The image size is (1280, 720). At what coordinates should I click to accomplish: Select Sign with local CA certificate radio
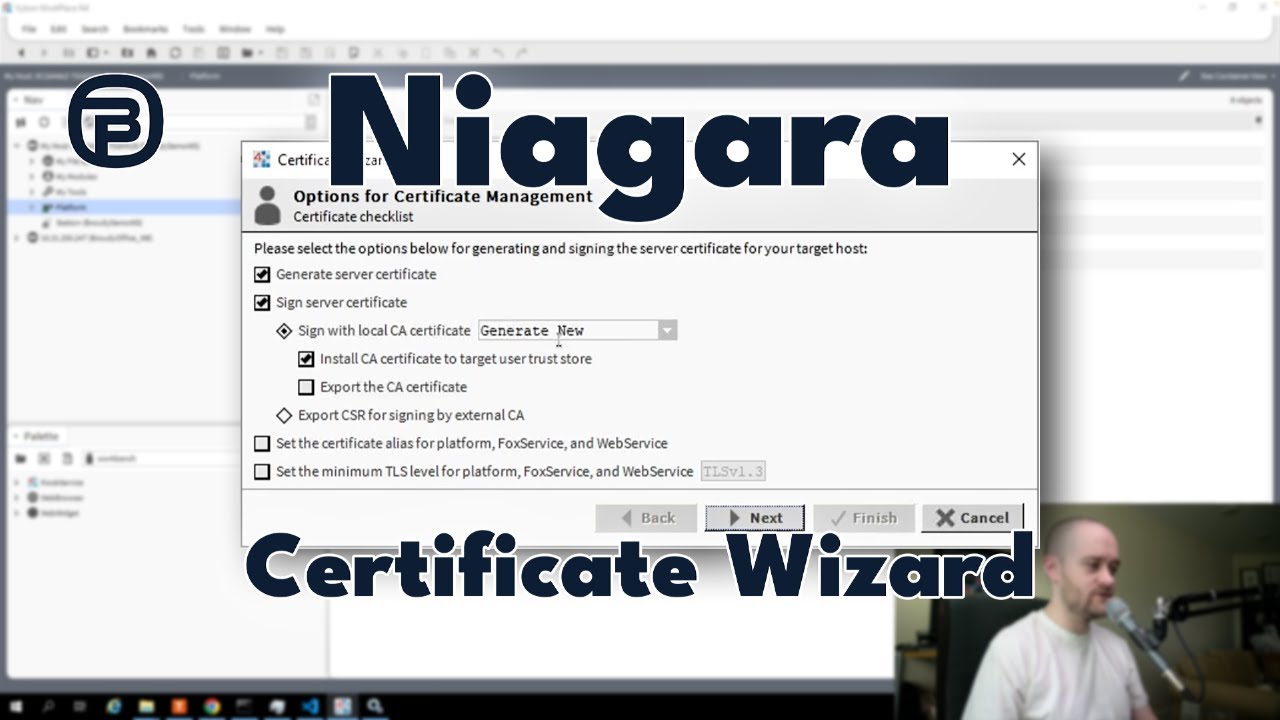(284, 330)
